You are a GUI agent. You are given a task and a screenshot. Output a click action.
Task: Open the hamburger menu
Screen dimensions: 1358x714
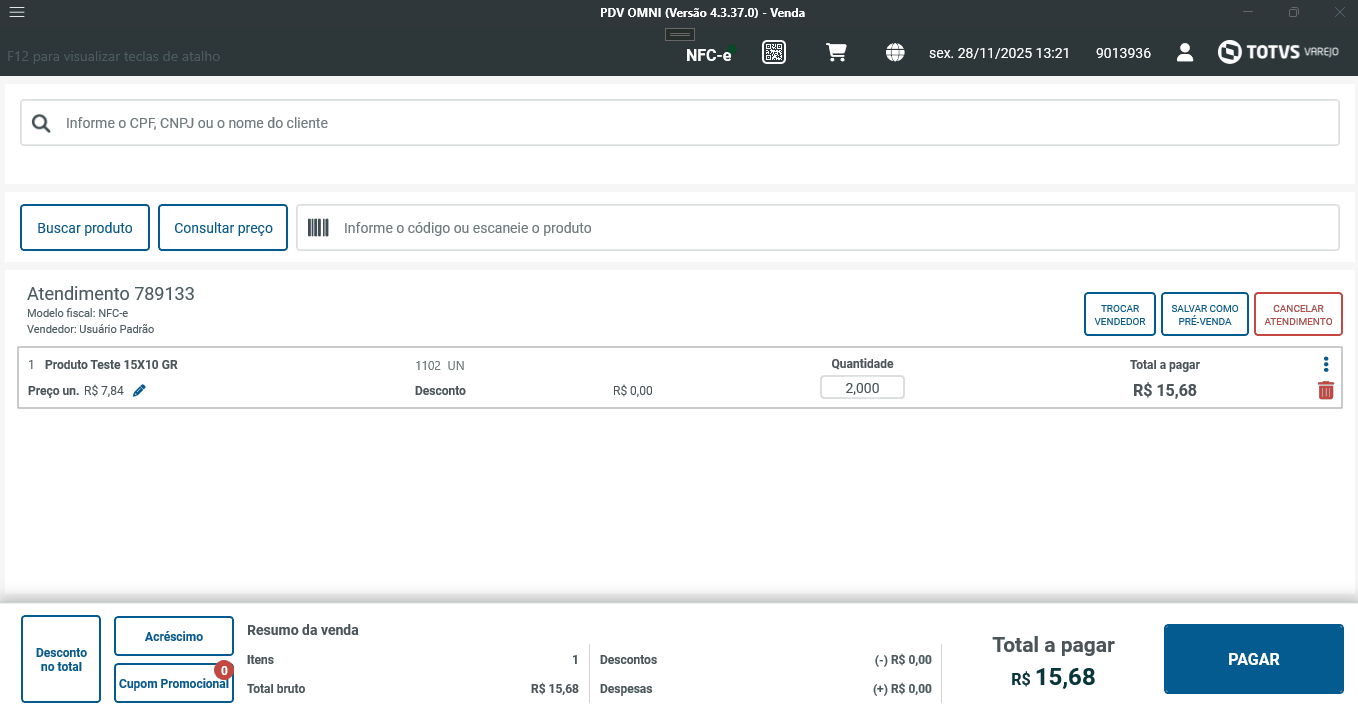point(16,13)
